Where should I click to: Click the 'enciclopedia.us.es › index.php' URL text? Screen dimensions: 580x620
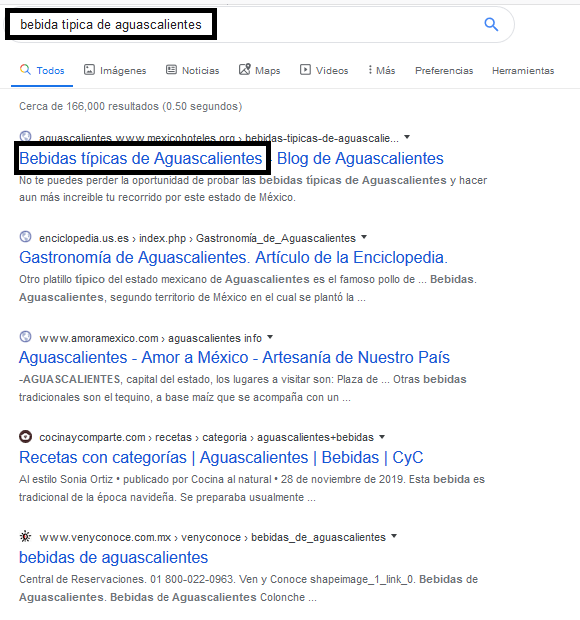pyautogui.click(x=197, y=238)
